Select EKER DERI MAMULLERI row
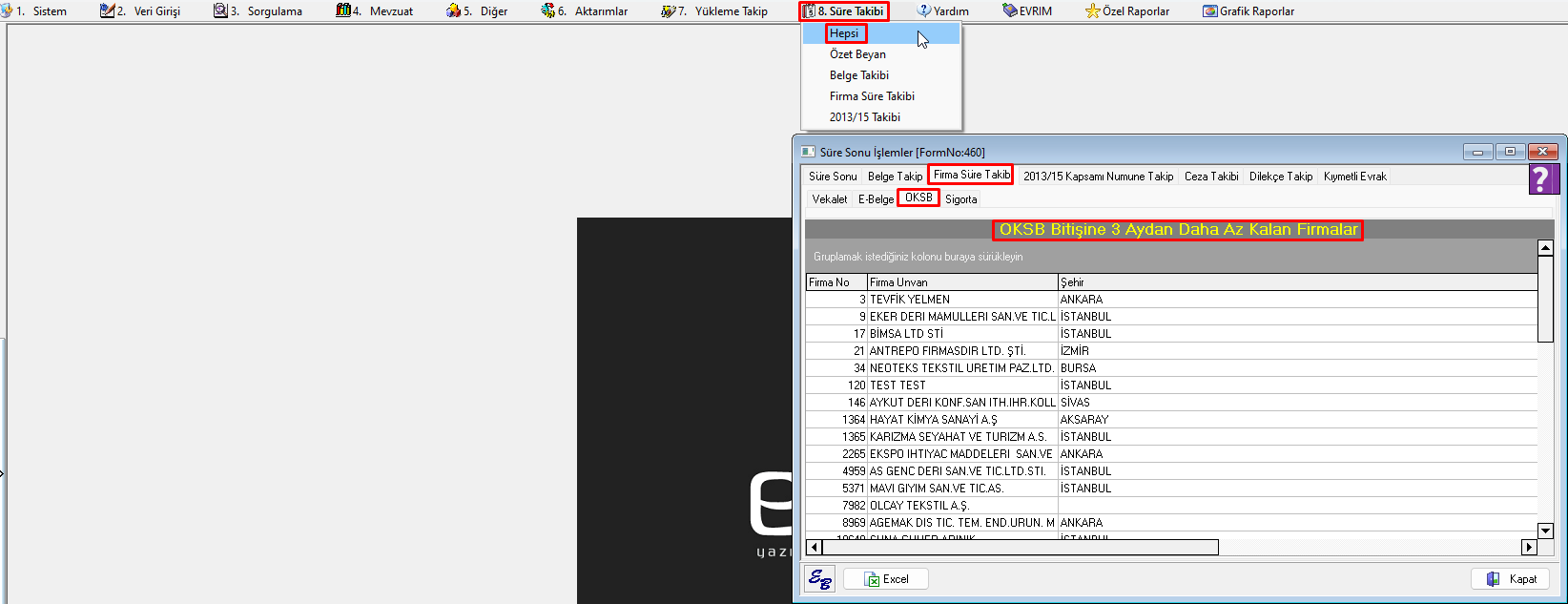 pos(1171,317)
